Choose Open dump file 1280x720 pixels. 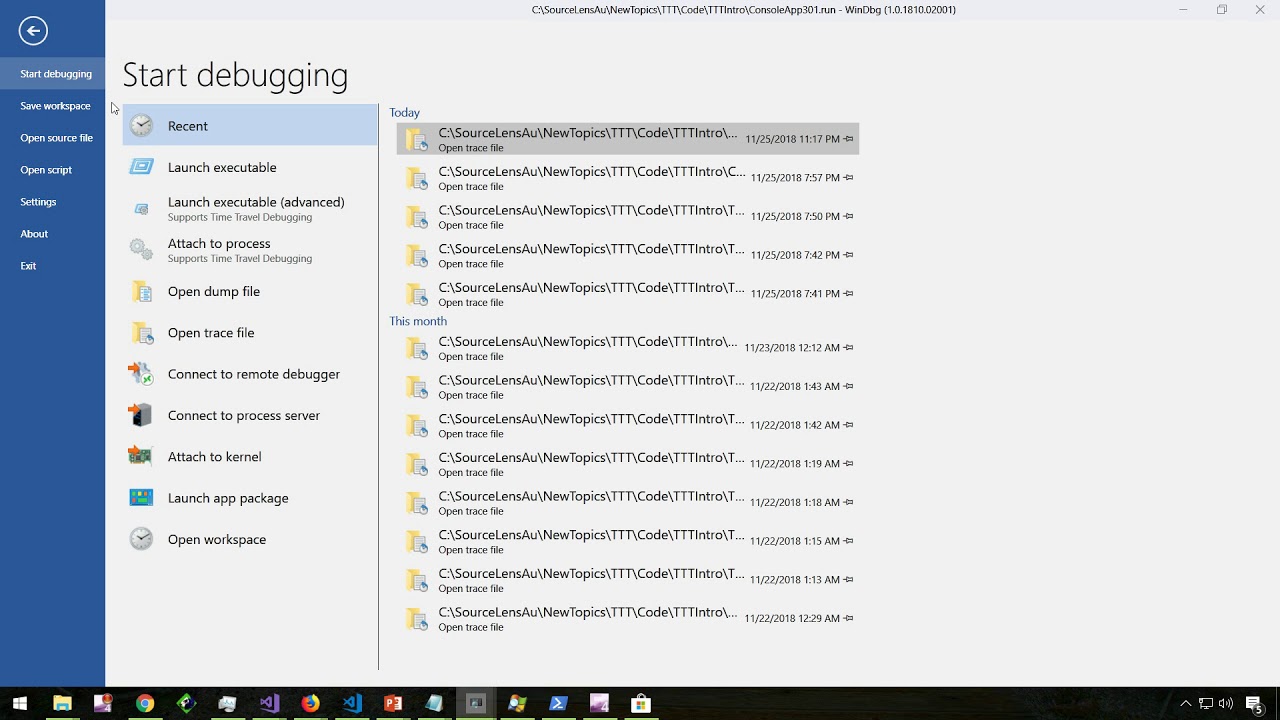click(250, 291)
